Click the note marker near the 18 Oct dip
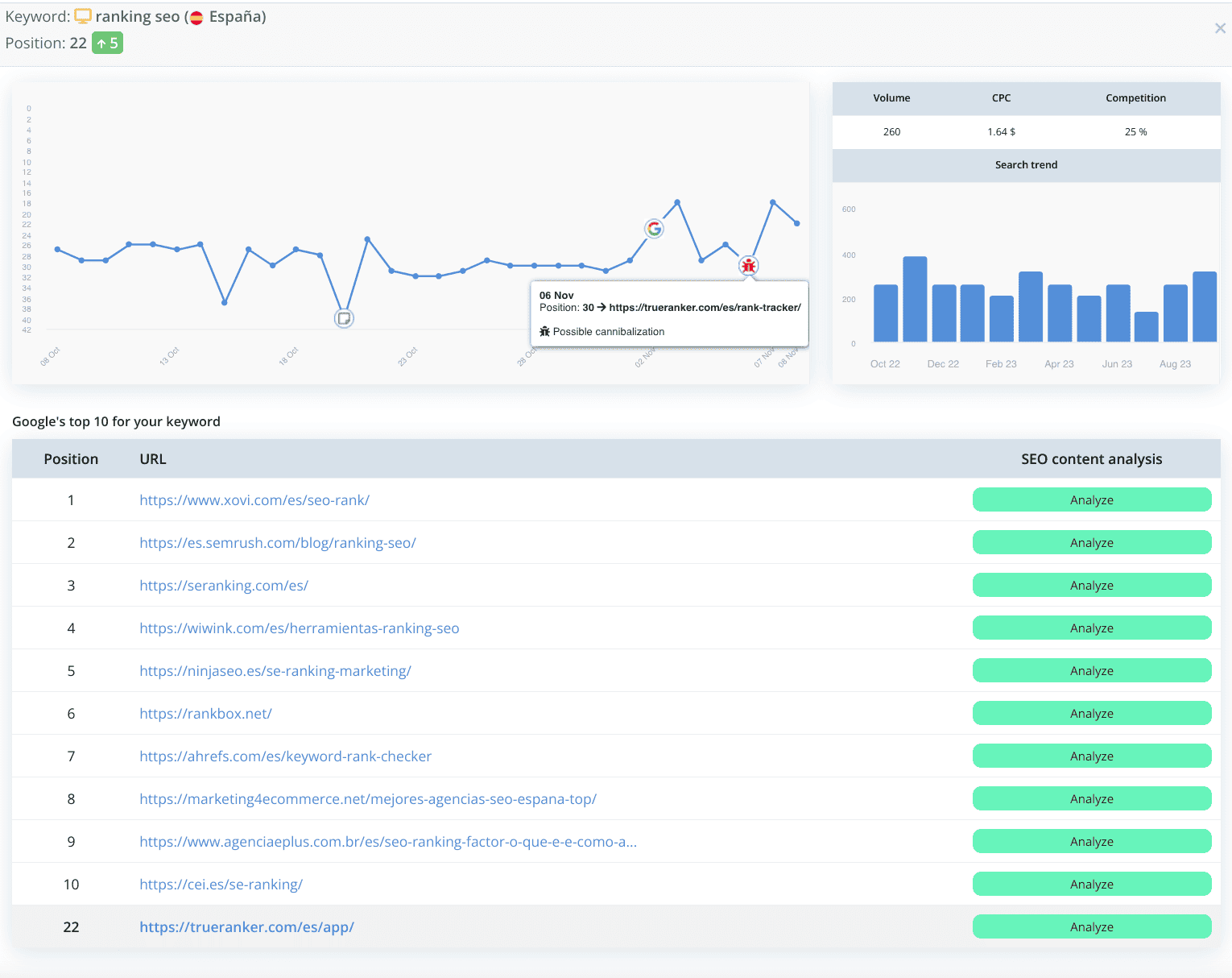 tap(345, 318)
